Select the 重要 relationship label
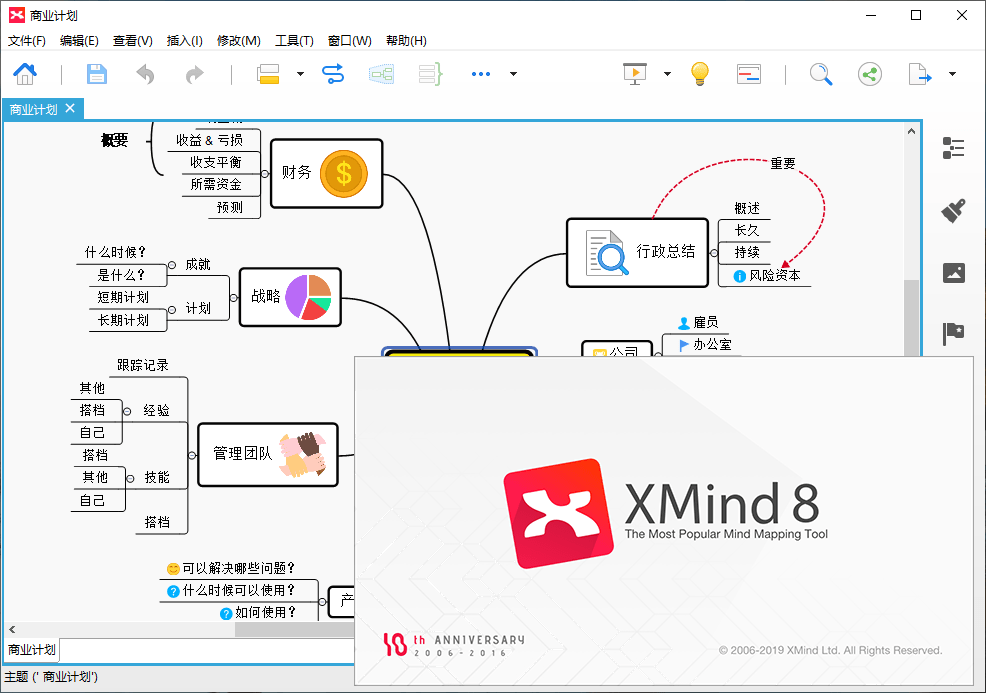986x693 pixels. pos(783,164)
